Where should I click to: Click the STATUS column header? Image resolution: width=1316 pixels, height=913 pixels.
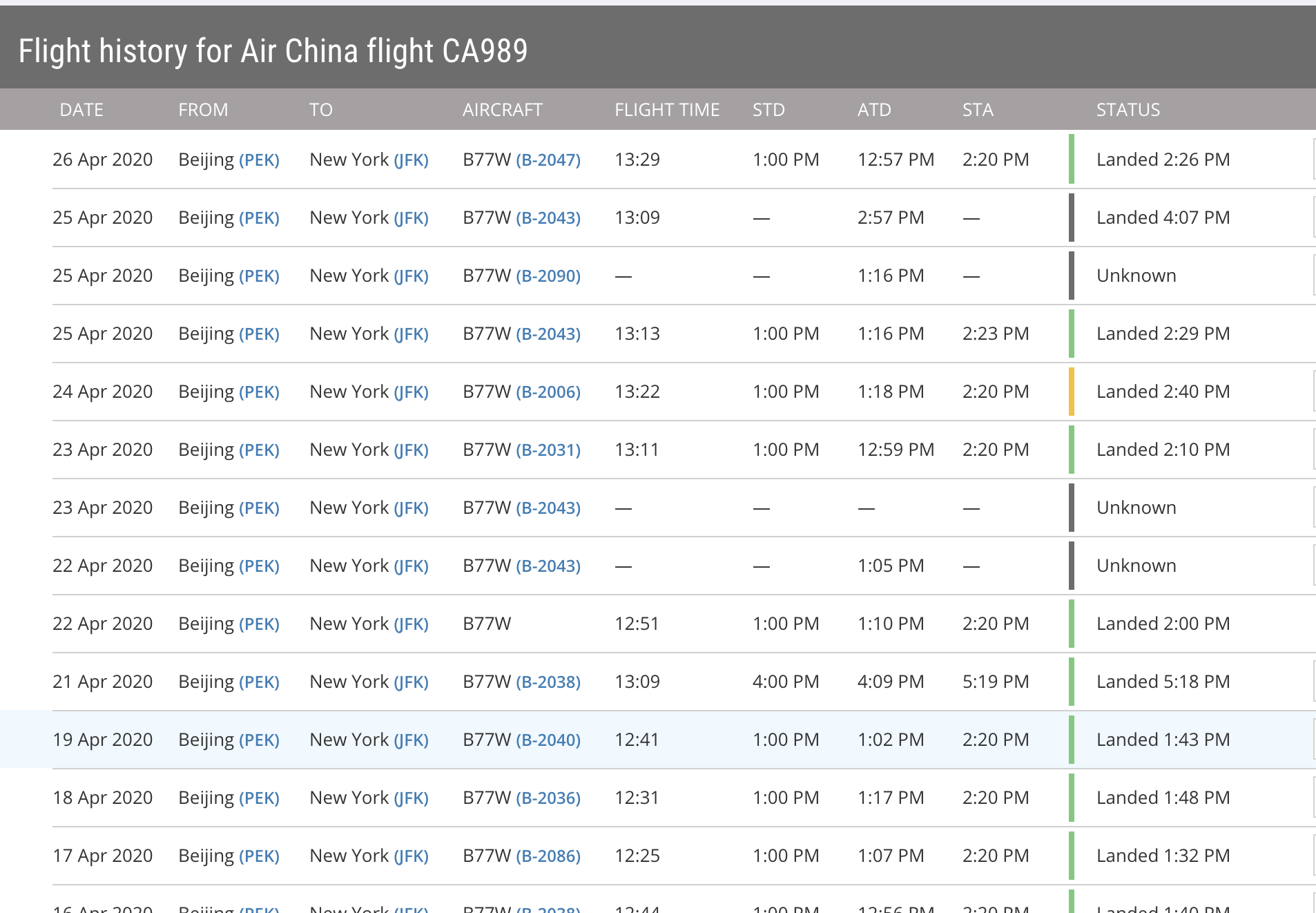[x=1128, y=110]
